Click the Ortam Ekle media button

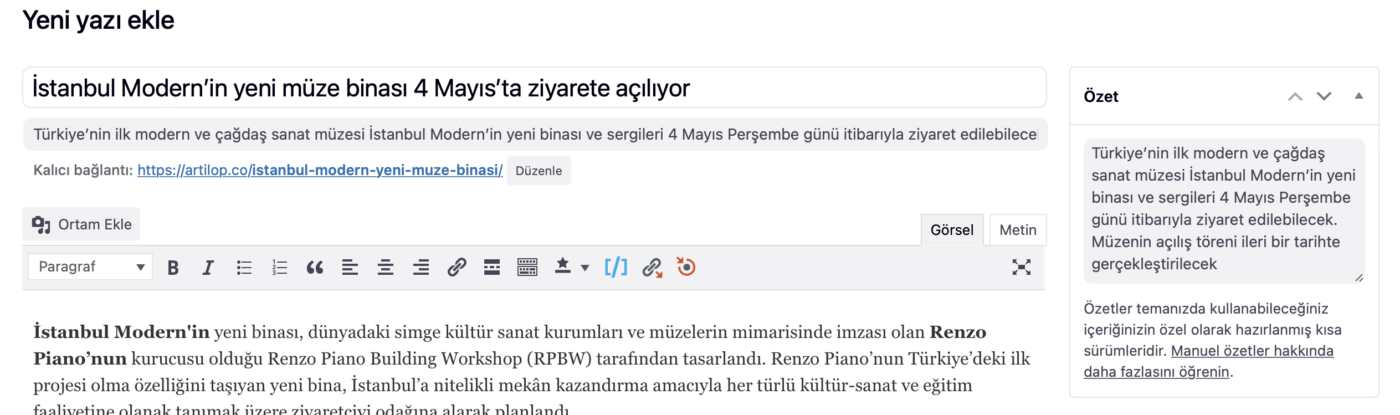(82, 224)
